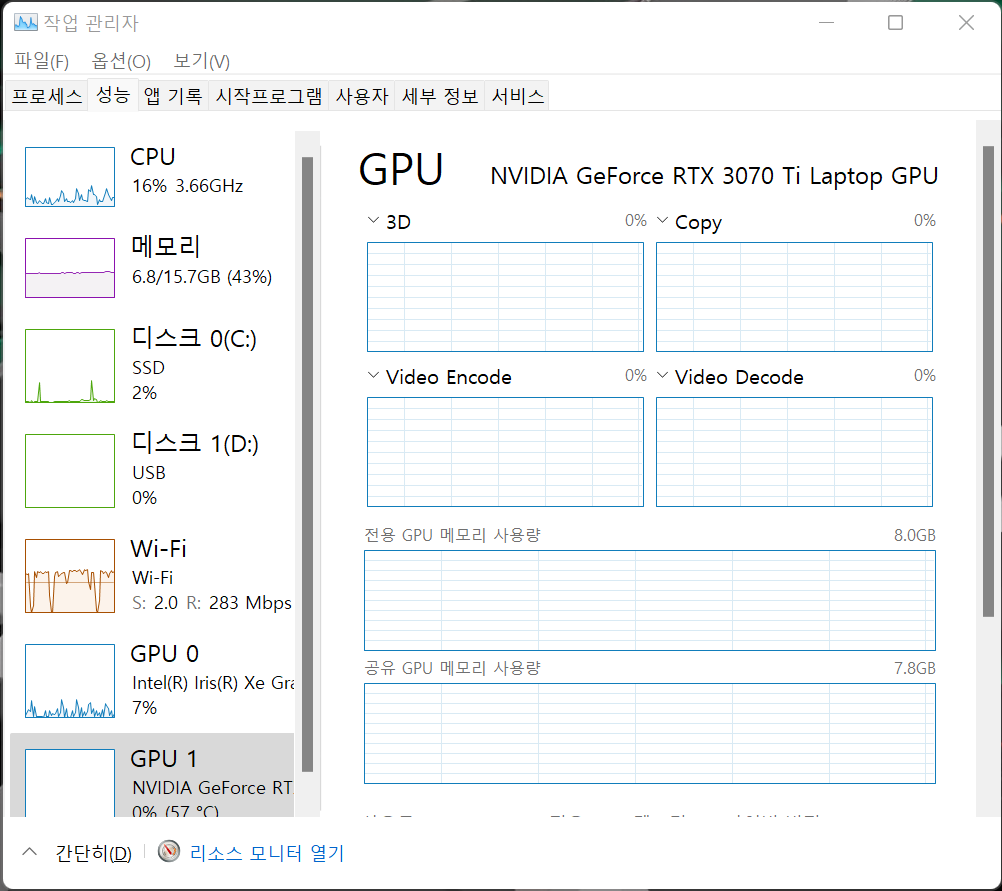Open the Video Encode engine dropdown
Image resolution: width=1002 pixels, height=891 pixels.
374,376
